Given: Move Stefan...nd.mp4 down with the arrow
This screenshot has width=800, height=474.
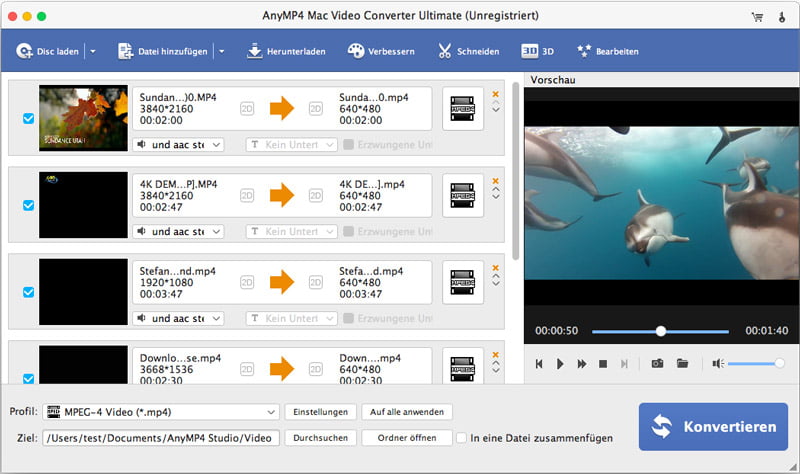Looking at the screenshot, I should point(495,283).
